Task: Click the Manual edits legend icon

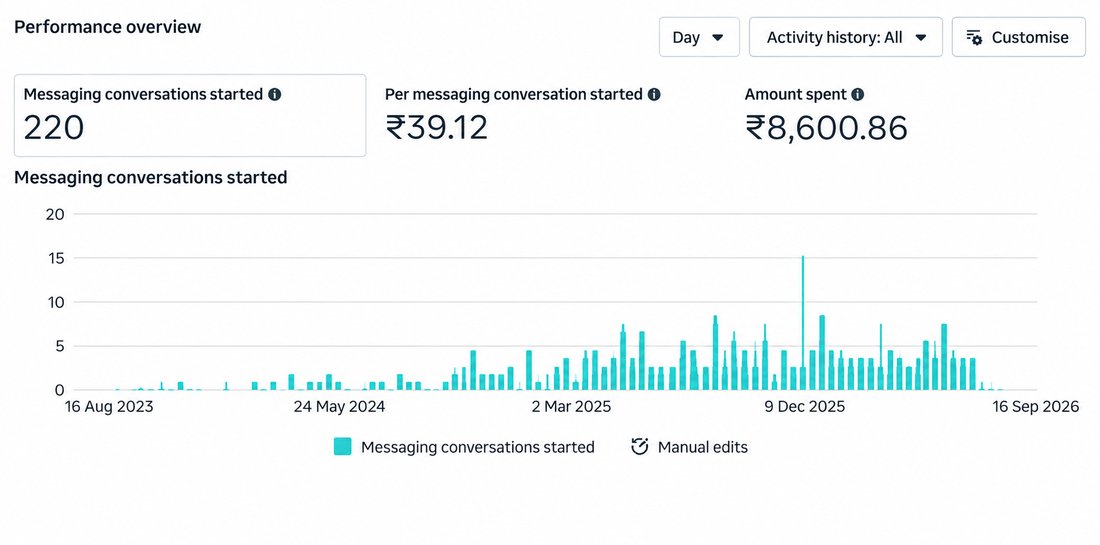Action: (x=640, y=447)
